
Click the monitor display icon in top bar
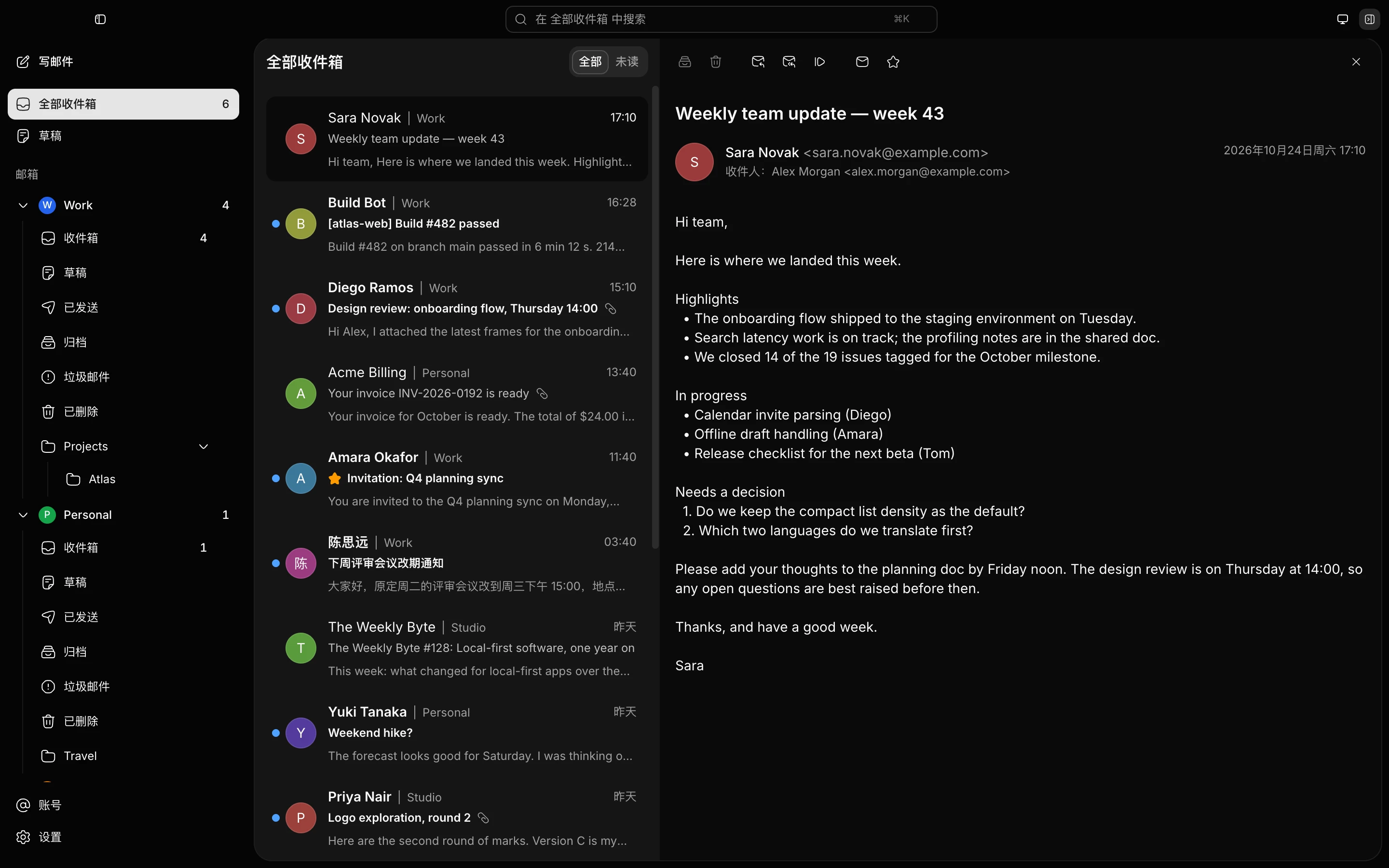(x=1343, y=19)
